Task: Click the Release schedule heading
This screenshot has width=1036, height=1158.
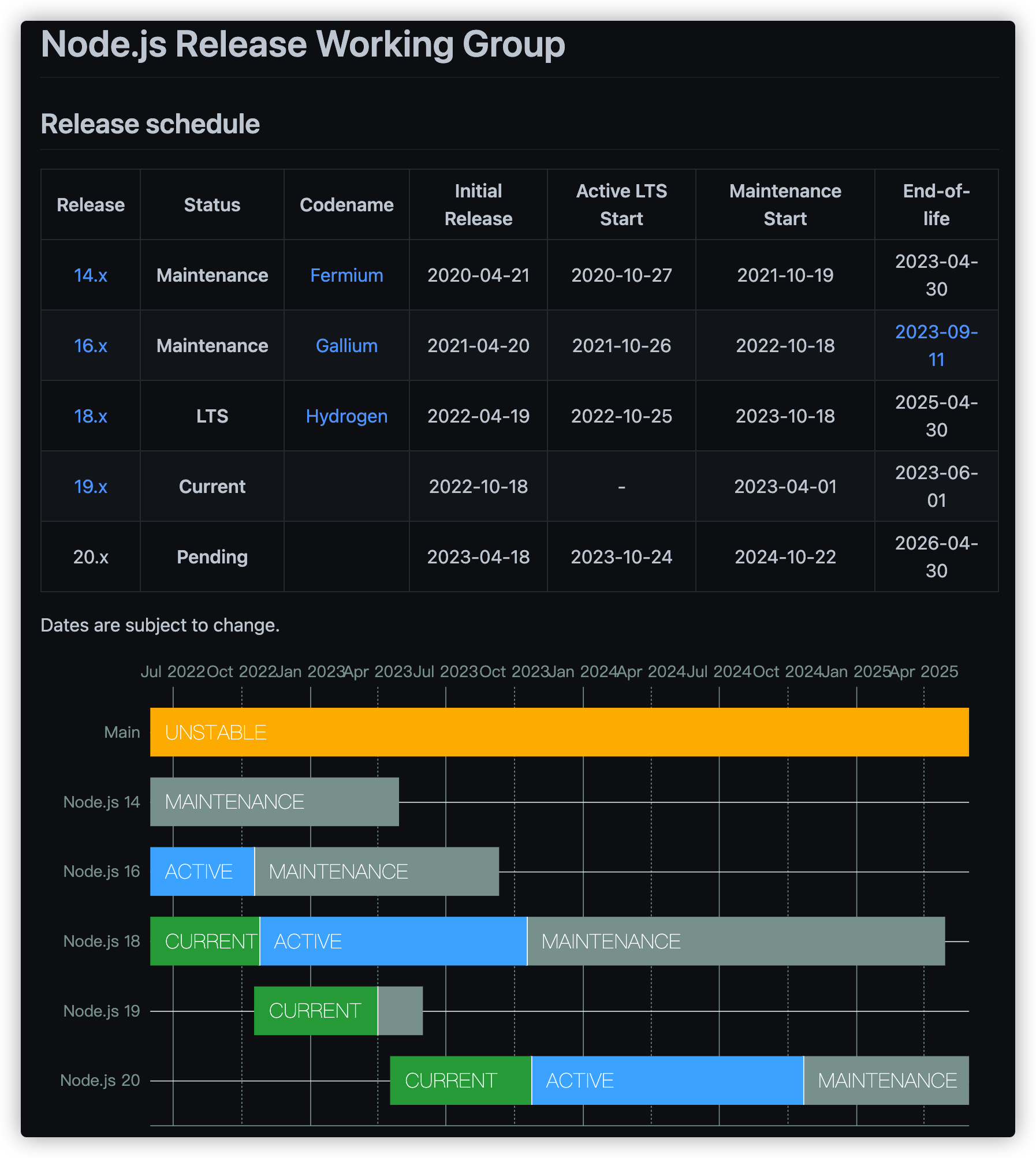Action: [x=150, y=124]
